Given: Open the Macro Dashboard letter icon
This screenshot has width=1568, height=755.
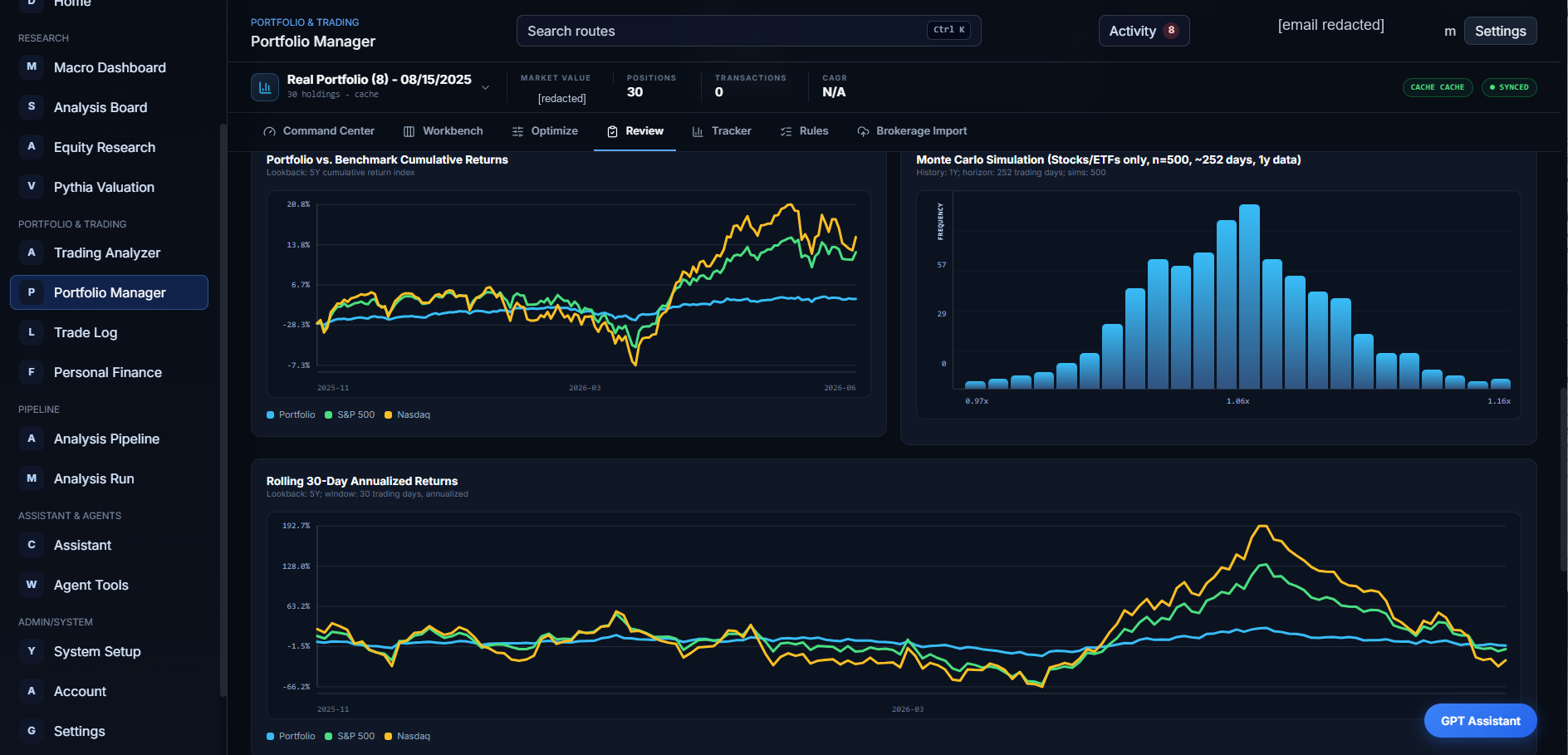Looking at the screenshot, I should coord(32,66).
